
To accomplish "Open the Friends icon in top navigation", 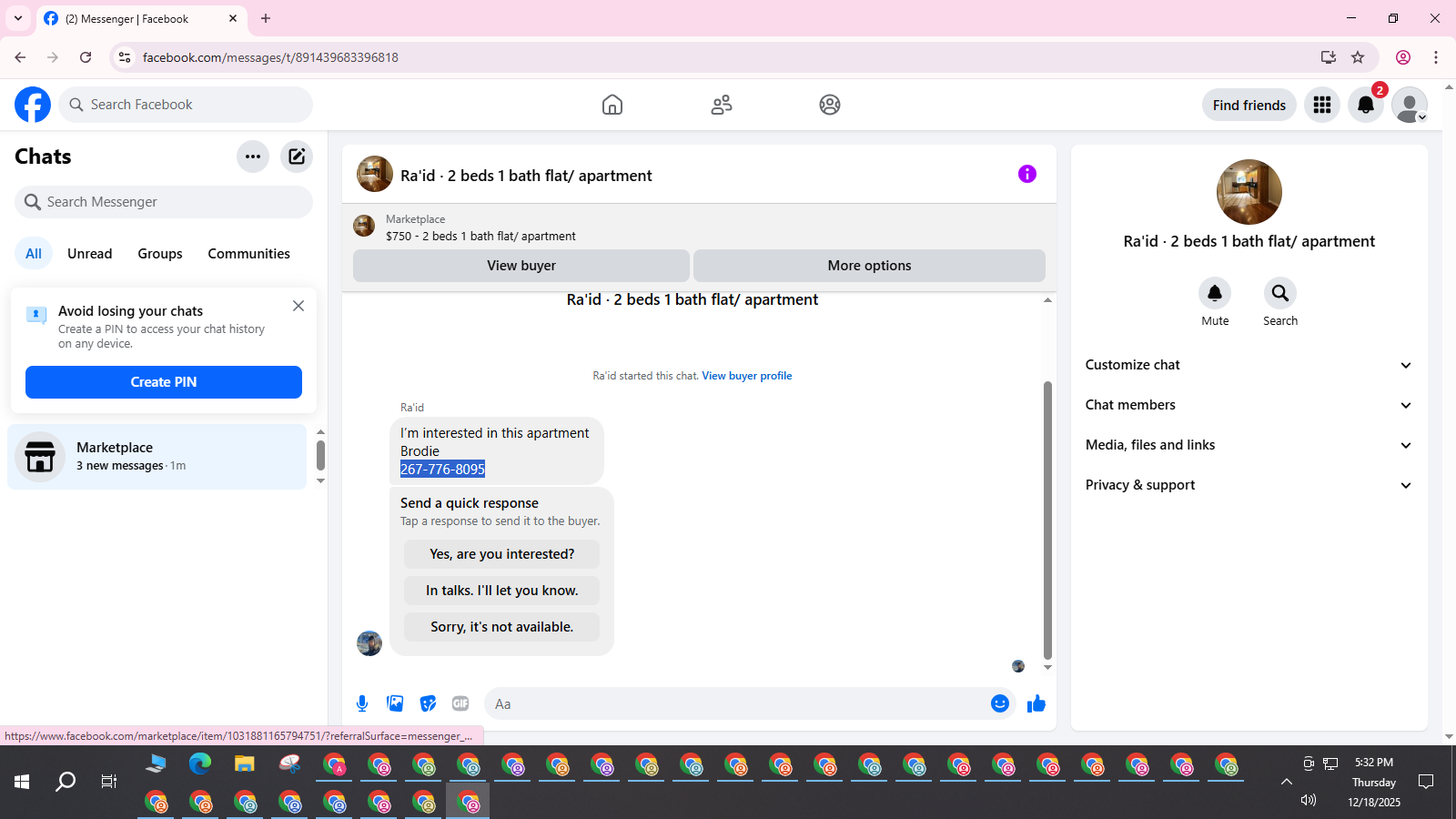I will coord(722,105).
